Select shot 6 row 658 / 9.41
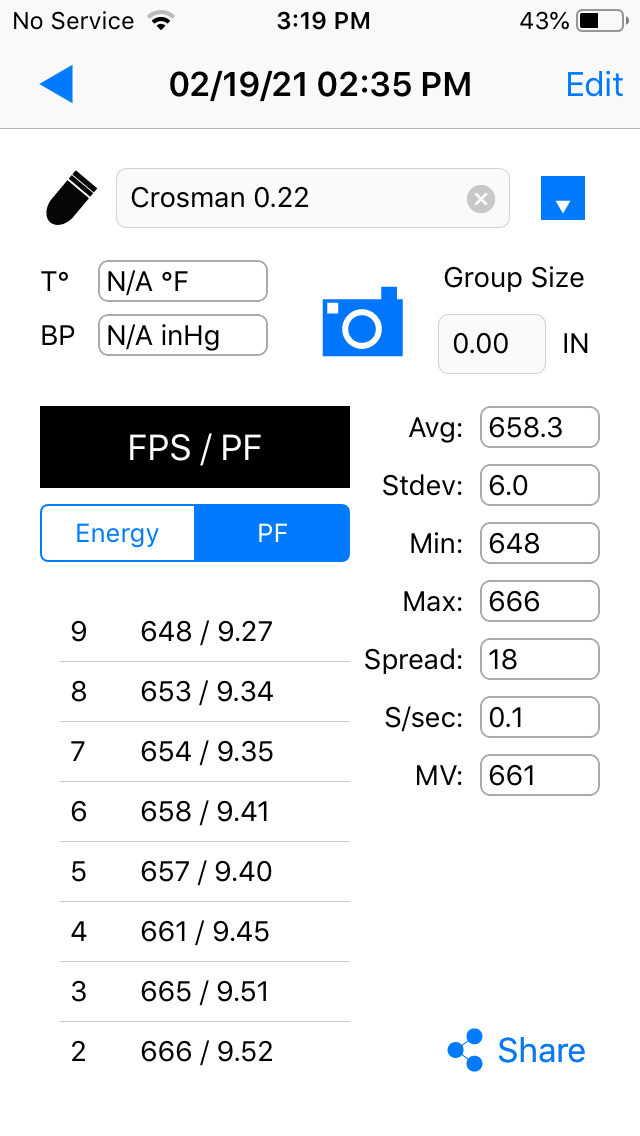 point(204,811)
